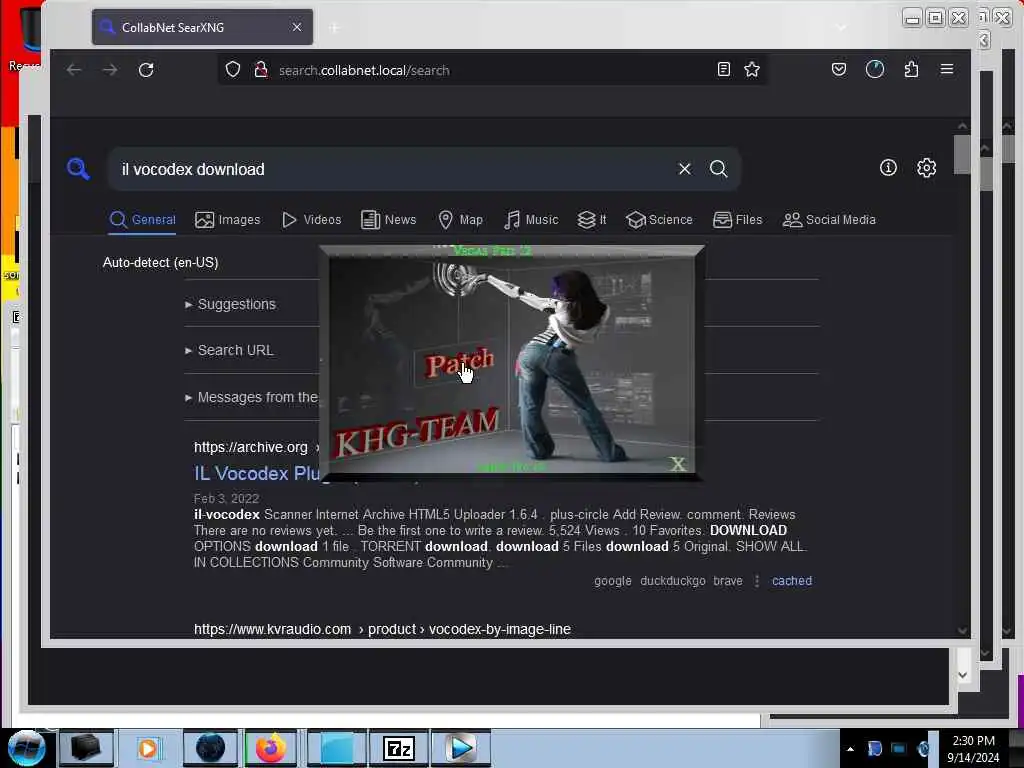The width and height of the screenshot is (1024, 768).
Task: Click the padlock site security icon
Action: click(x=261, y=70)
